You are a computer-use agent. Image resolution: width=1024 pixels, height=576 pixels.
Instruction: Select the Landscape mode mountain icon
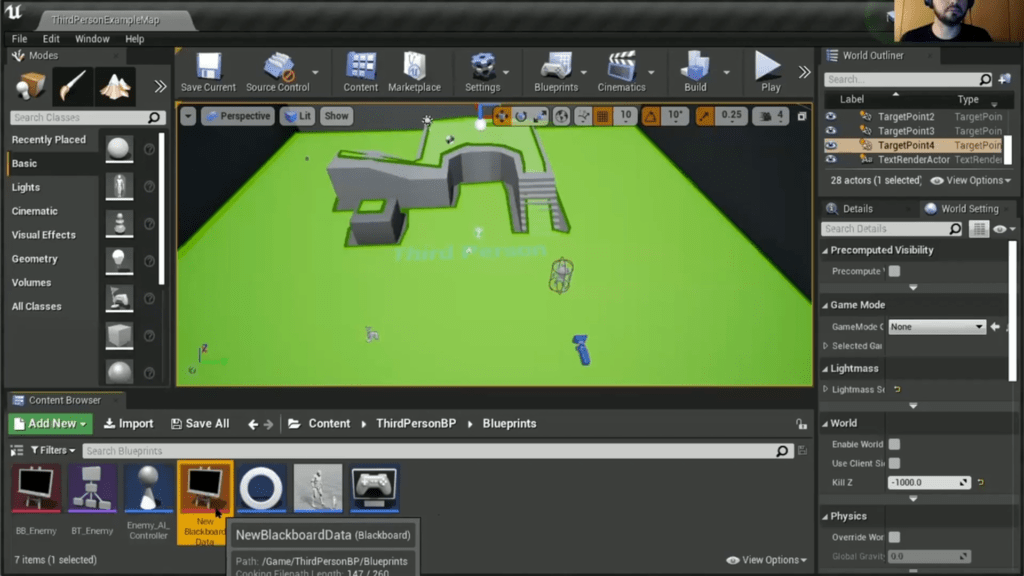(115, 86)
